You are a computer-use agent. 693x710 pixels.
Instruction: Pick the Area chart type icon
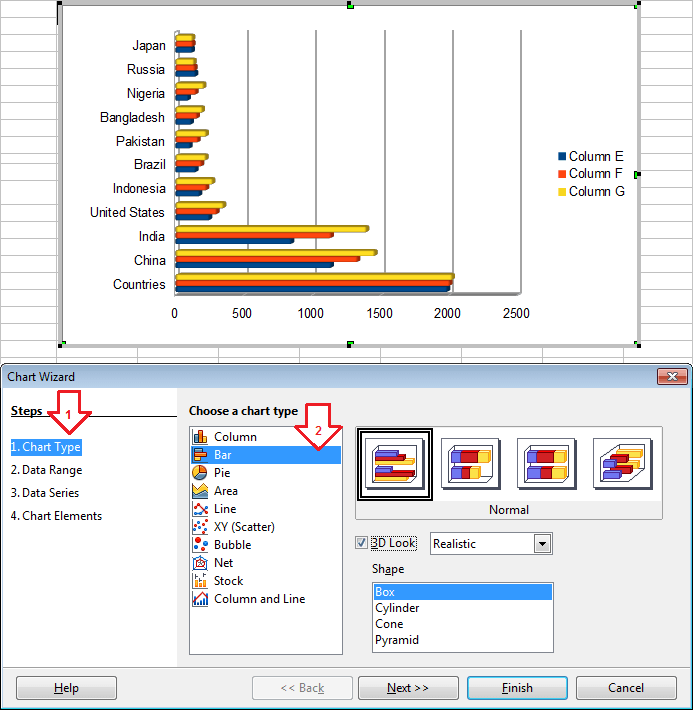click(200, 491)
